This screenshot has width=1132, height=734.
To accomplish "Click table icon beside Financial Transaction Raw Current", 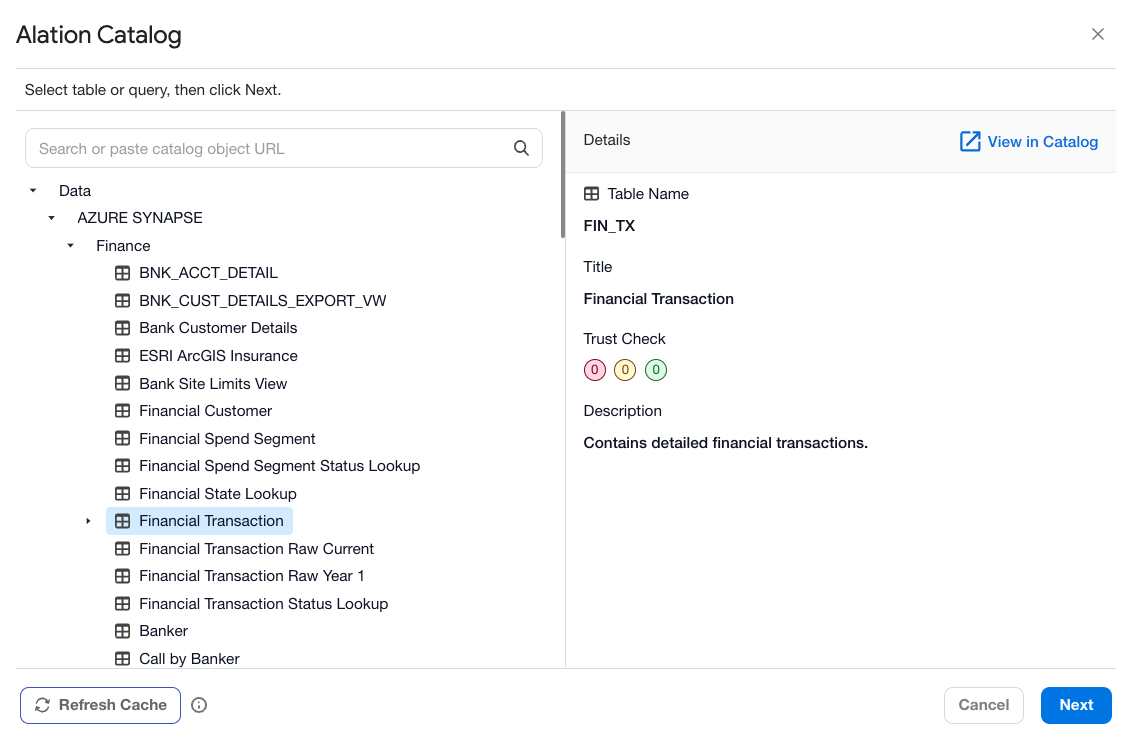I will [x=123, y=549].
